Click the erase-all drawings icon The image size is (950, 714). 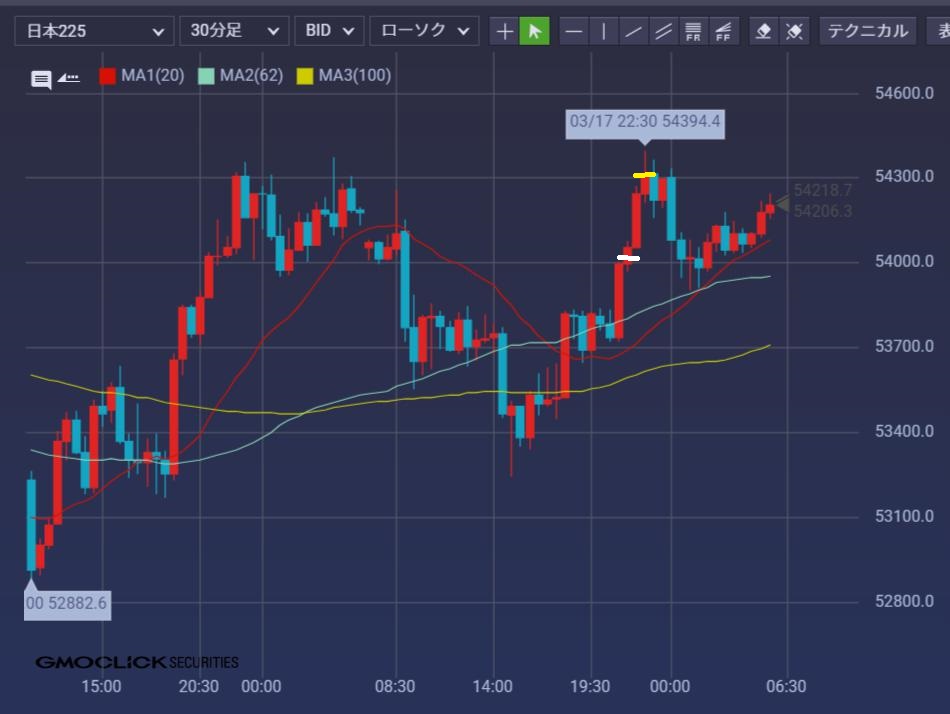(794, 31)
